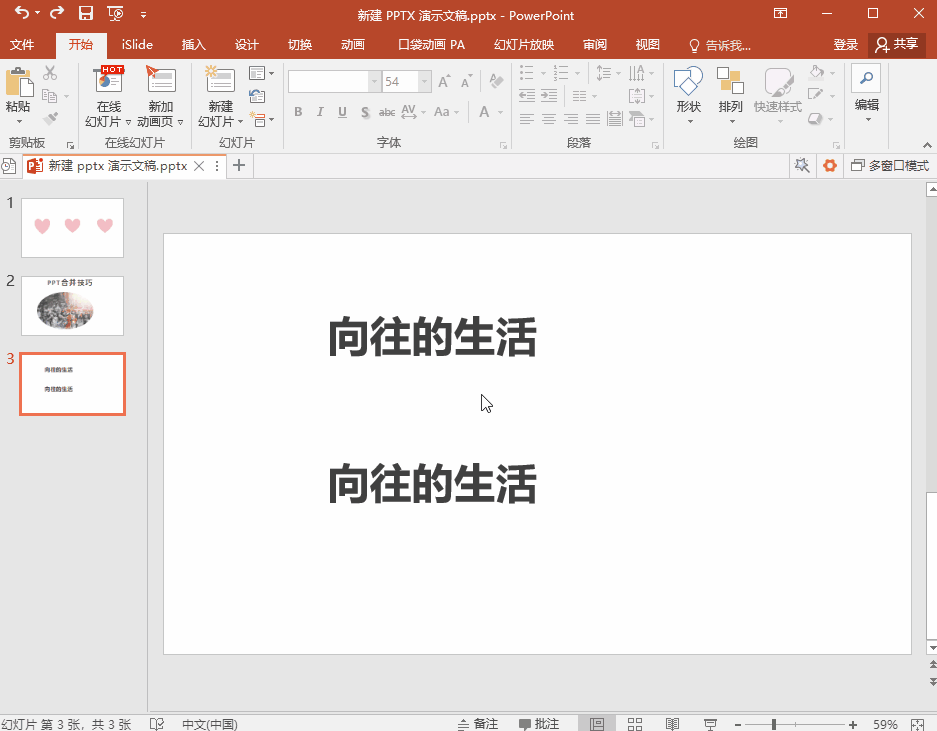Open the 插入 ribbon tab
937x731 pixels.
click(x=194, y=45)
